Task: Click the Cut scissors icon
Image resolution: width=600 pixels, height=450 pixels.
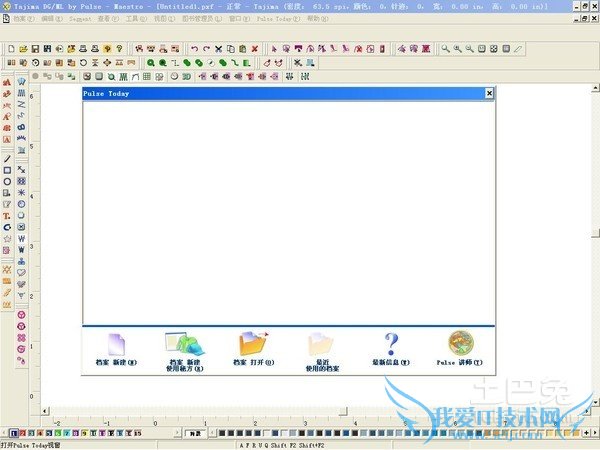Action: (218, 49)
